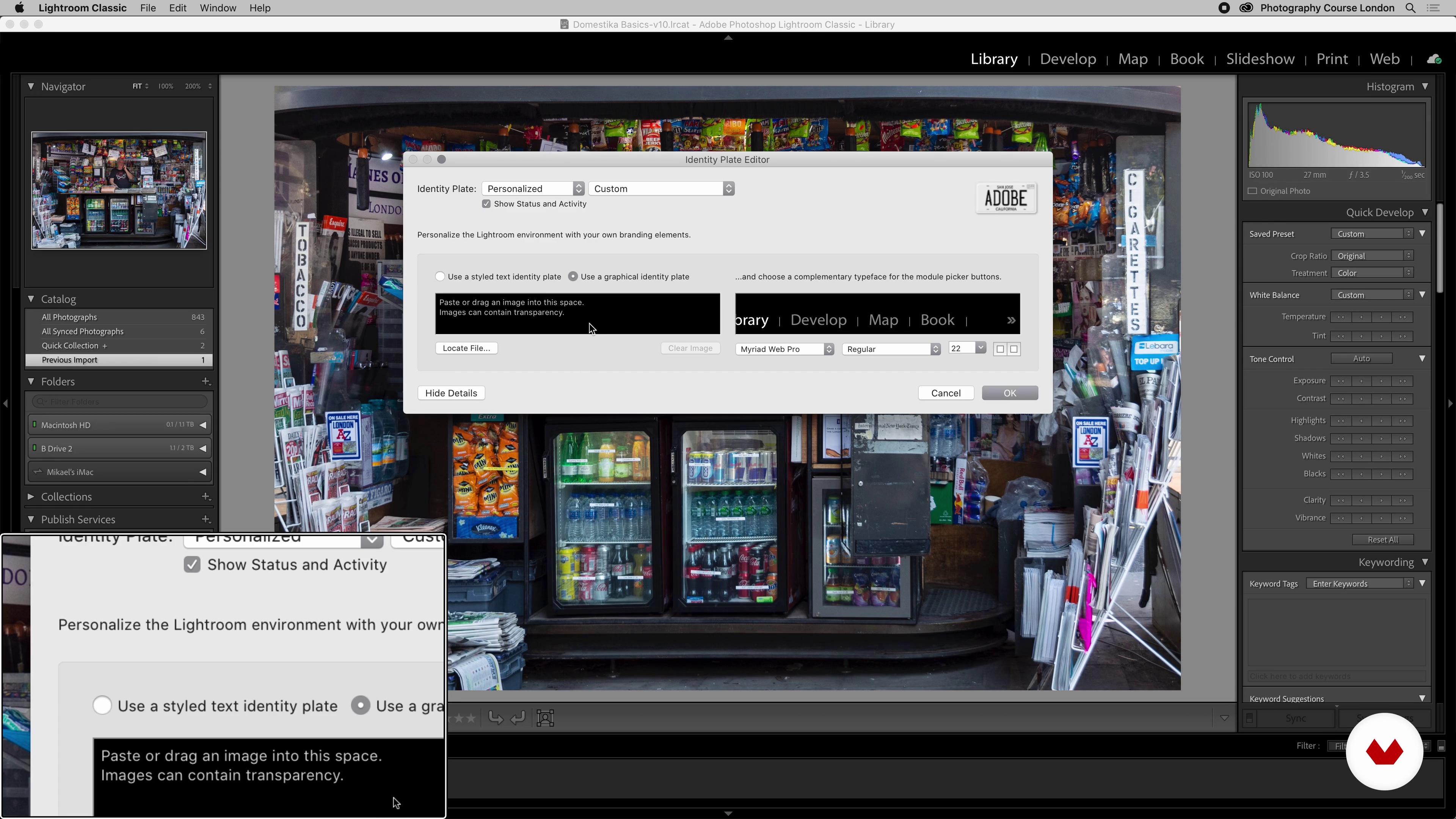Click the Navigator preview thumbnail

(119, 190)
